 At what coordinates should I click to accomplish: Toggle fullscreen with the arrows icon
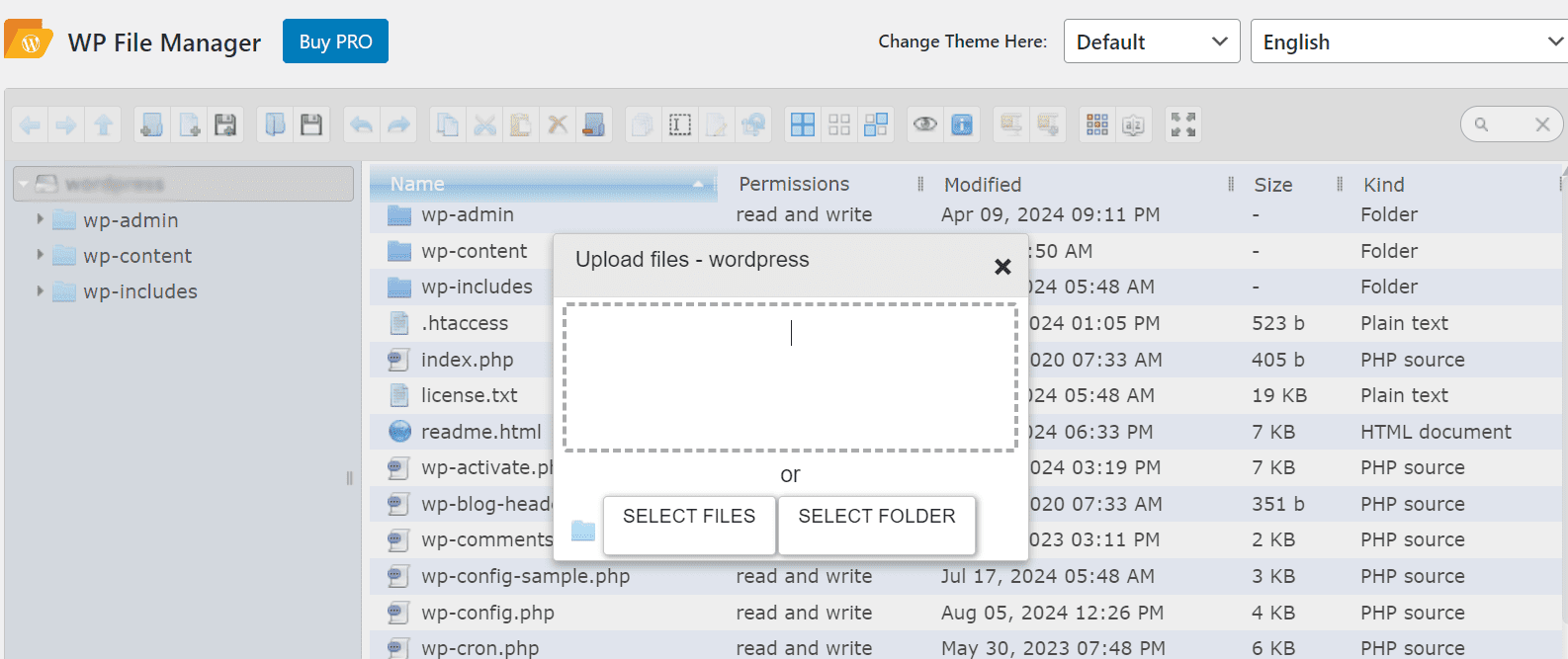click(1183, 124)
